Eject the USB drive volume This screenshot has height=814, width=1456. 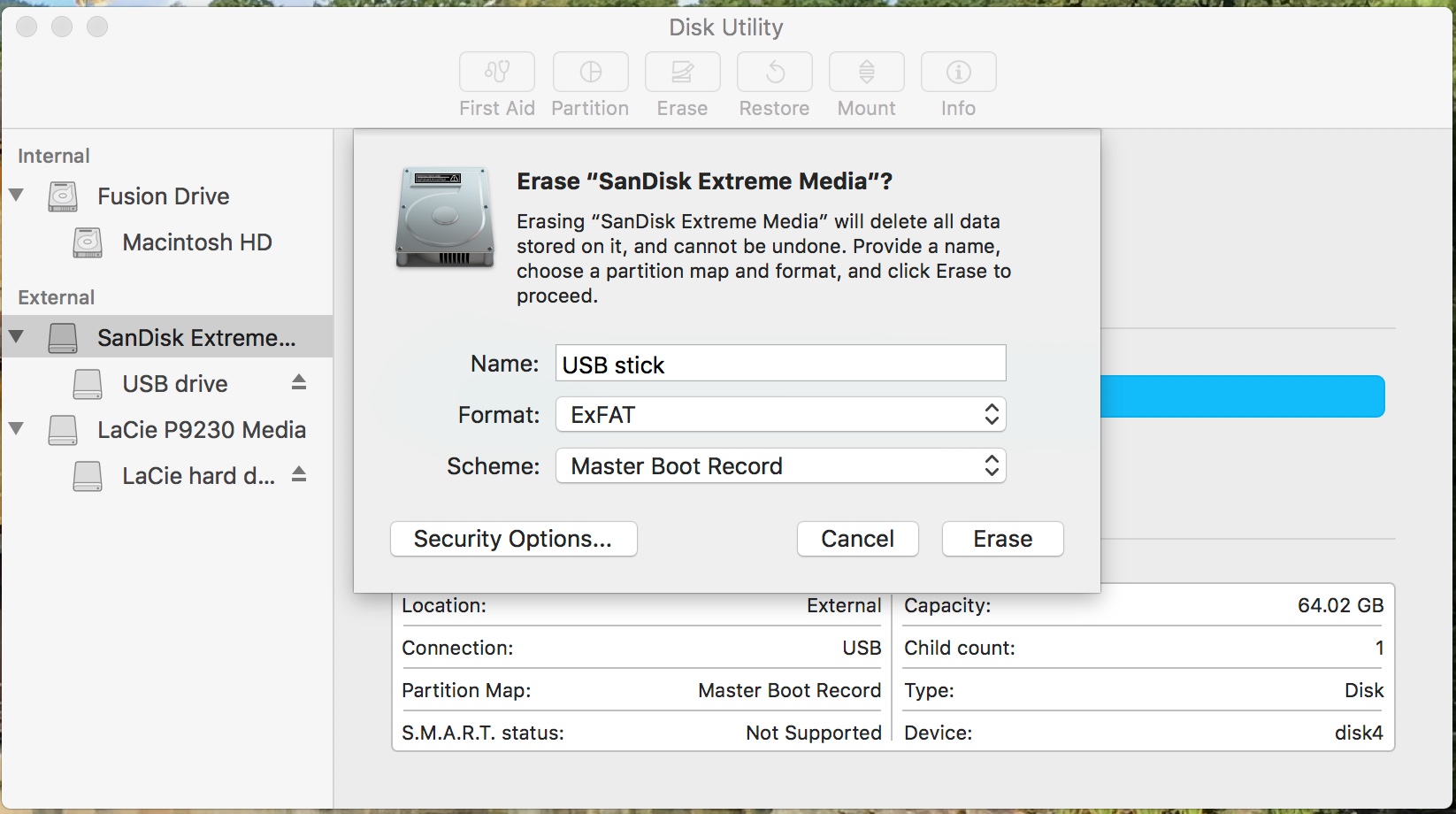[x=299, y=382]
